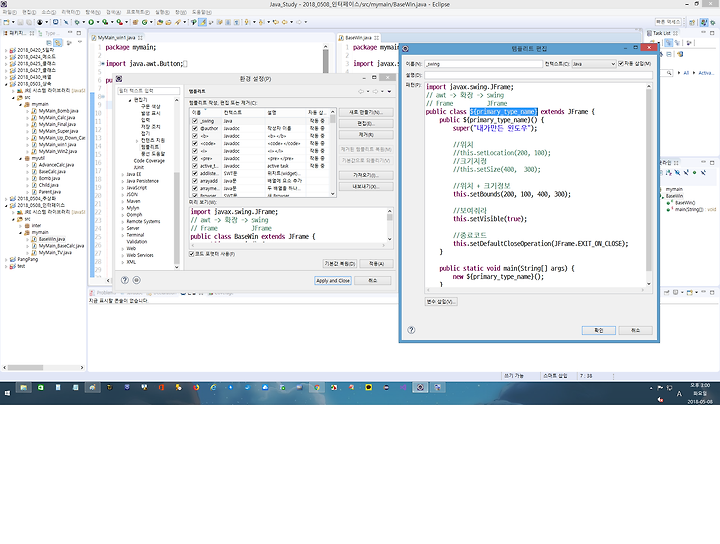Screen dimensions: 720x544
Task: Click the template name field containing _swing
Action: [x=484, y=64]
